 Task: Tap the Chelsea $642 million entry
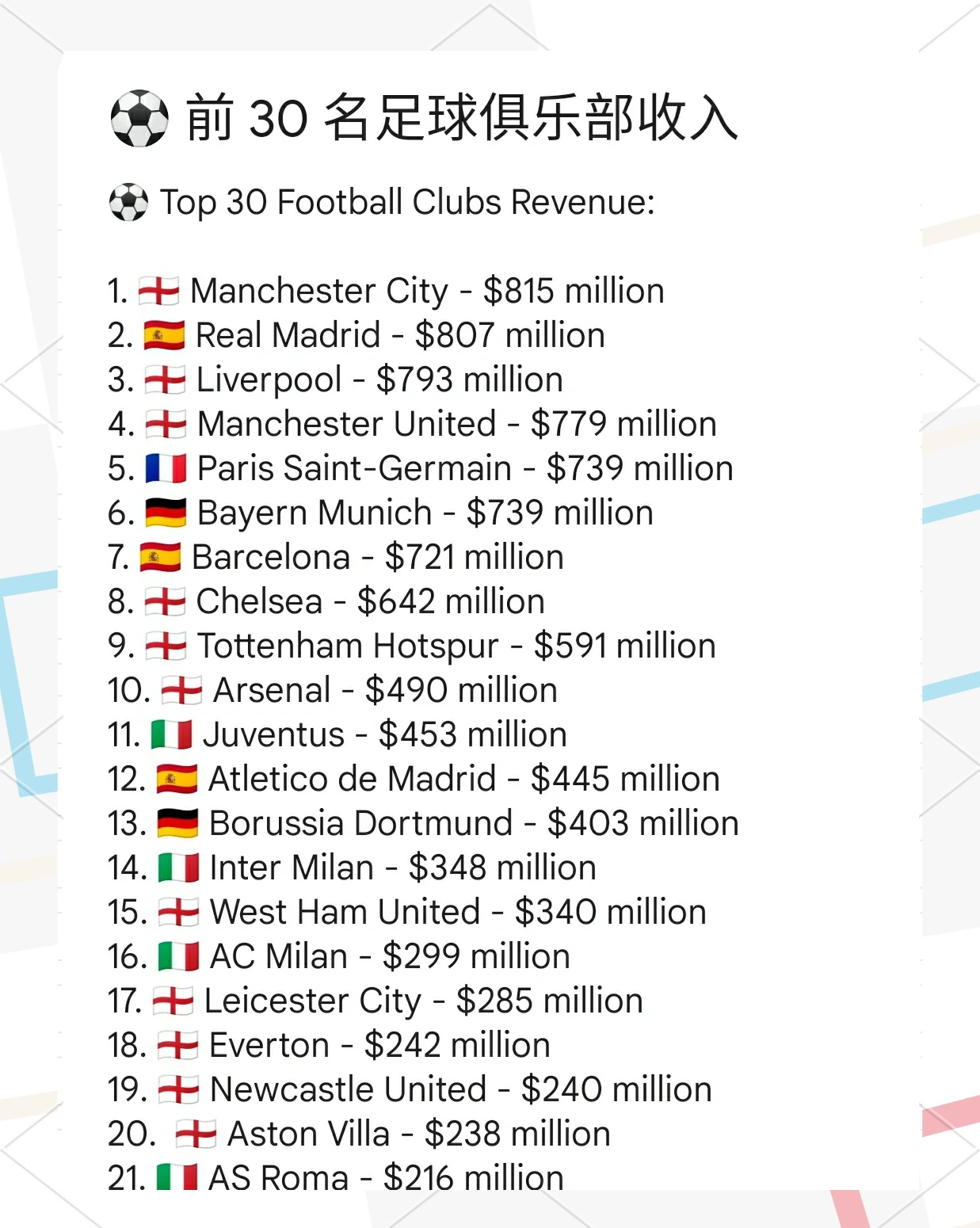click(x=370, y=601)
